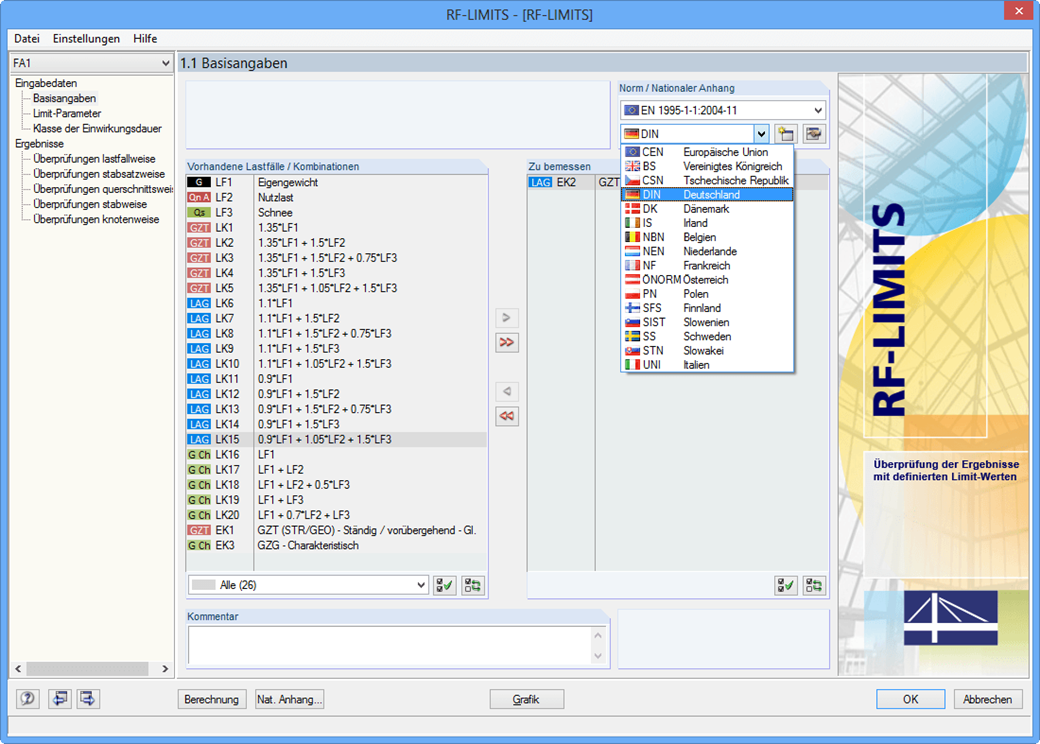Select all in available load cases list
This screenshot has height=744, width=1040.
pyautogui.click(x=444, y=586)
